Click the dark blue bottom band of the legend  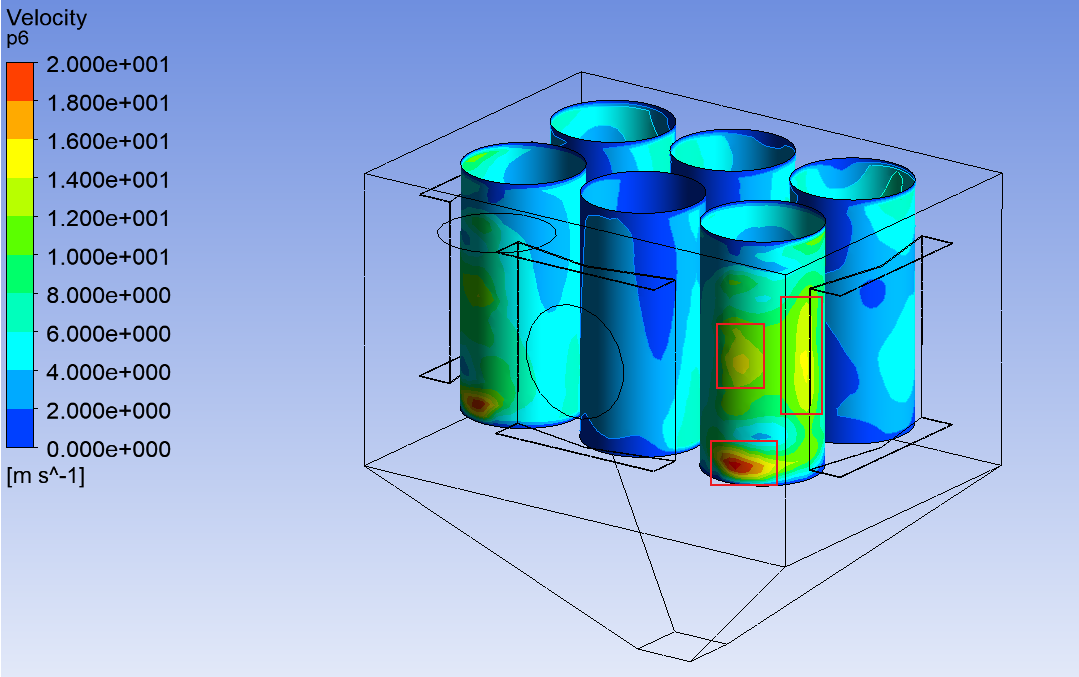coord(21,430)
